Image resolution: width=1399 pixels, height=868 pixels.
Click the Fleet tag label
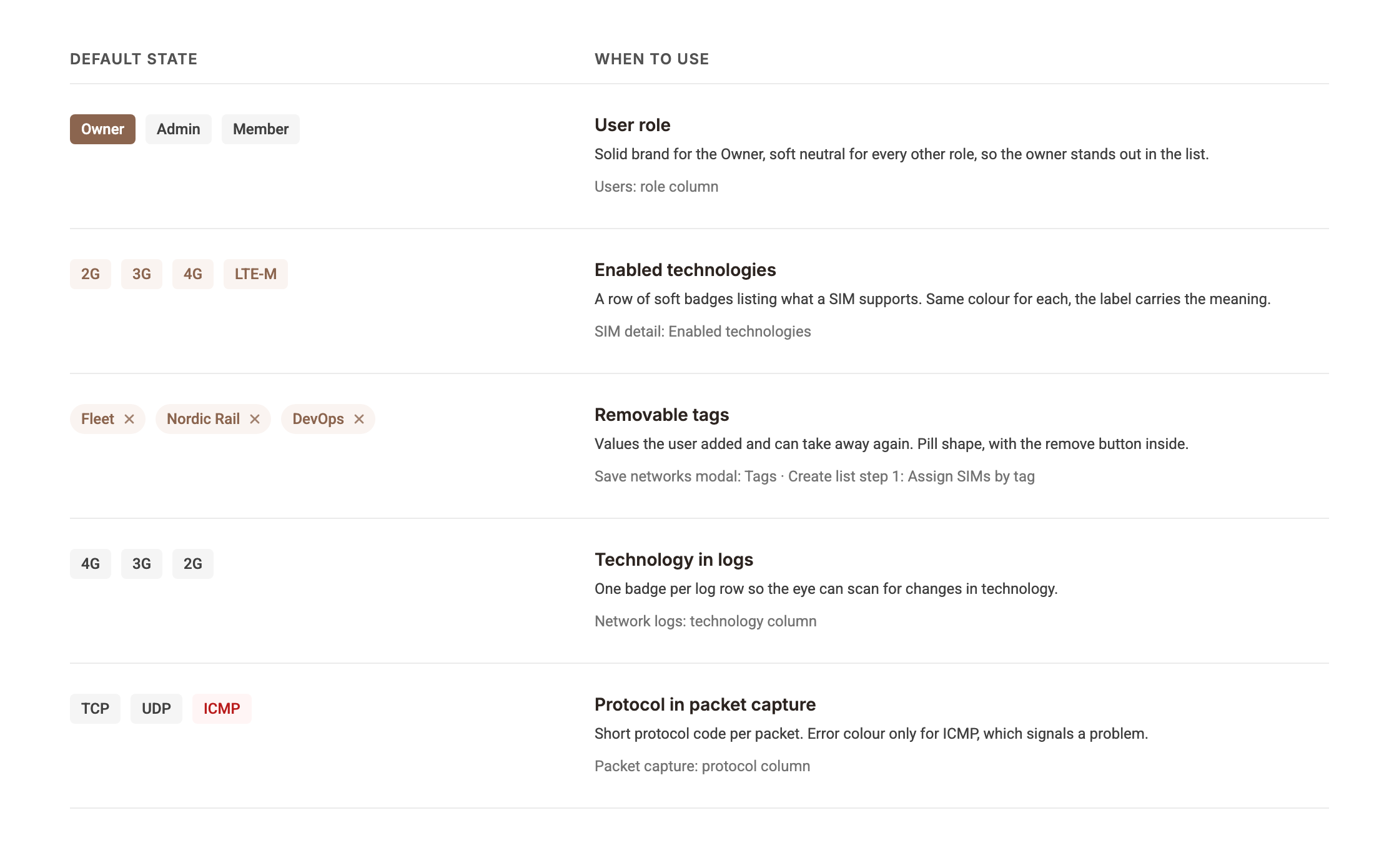(x=97, y=419)
